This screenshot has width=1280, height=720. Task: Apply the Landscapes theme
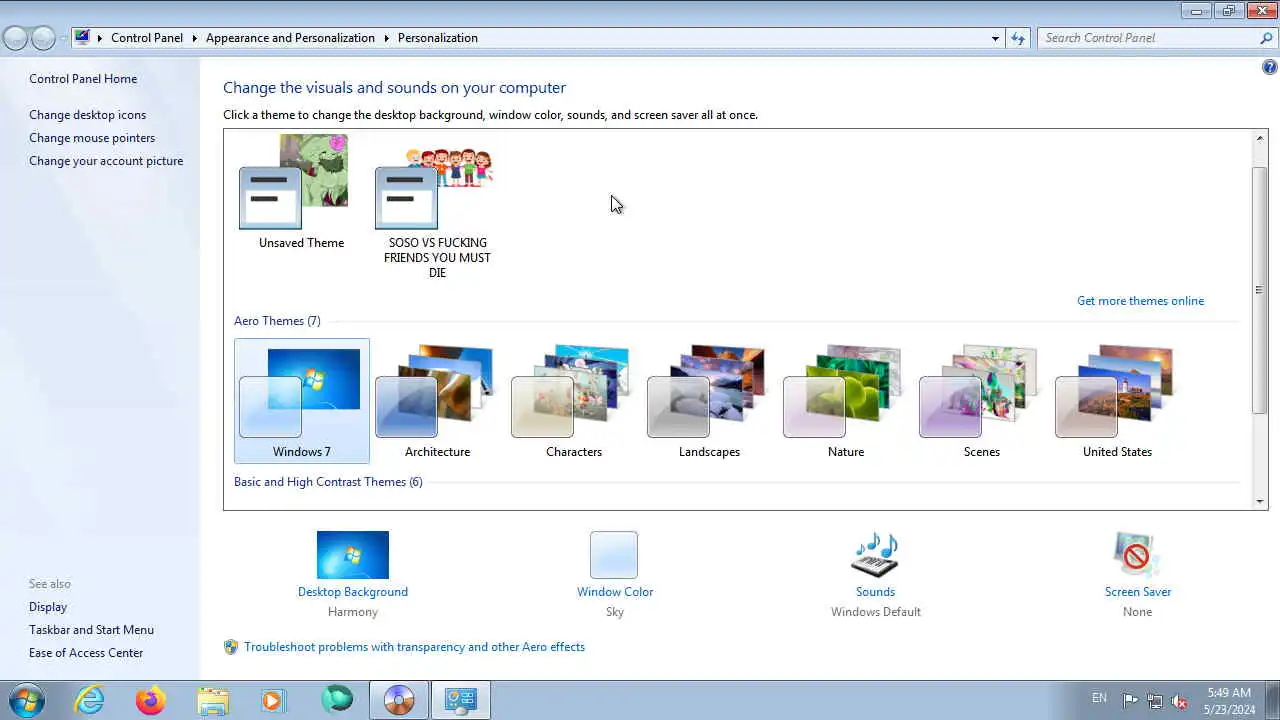tap(709, 401)
